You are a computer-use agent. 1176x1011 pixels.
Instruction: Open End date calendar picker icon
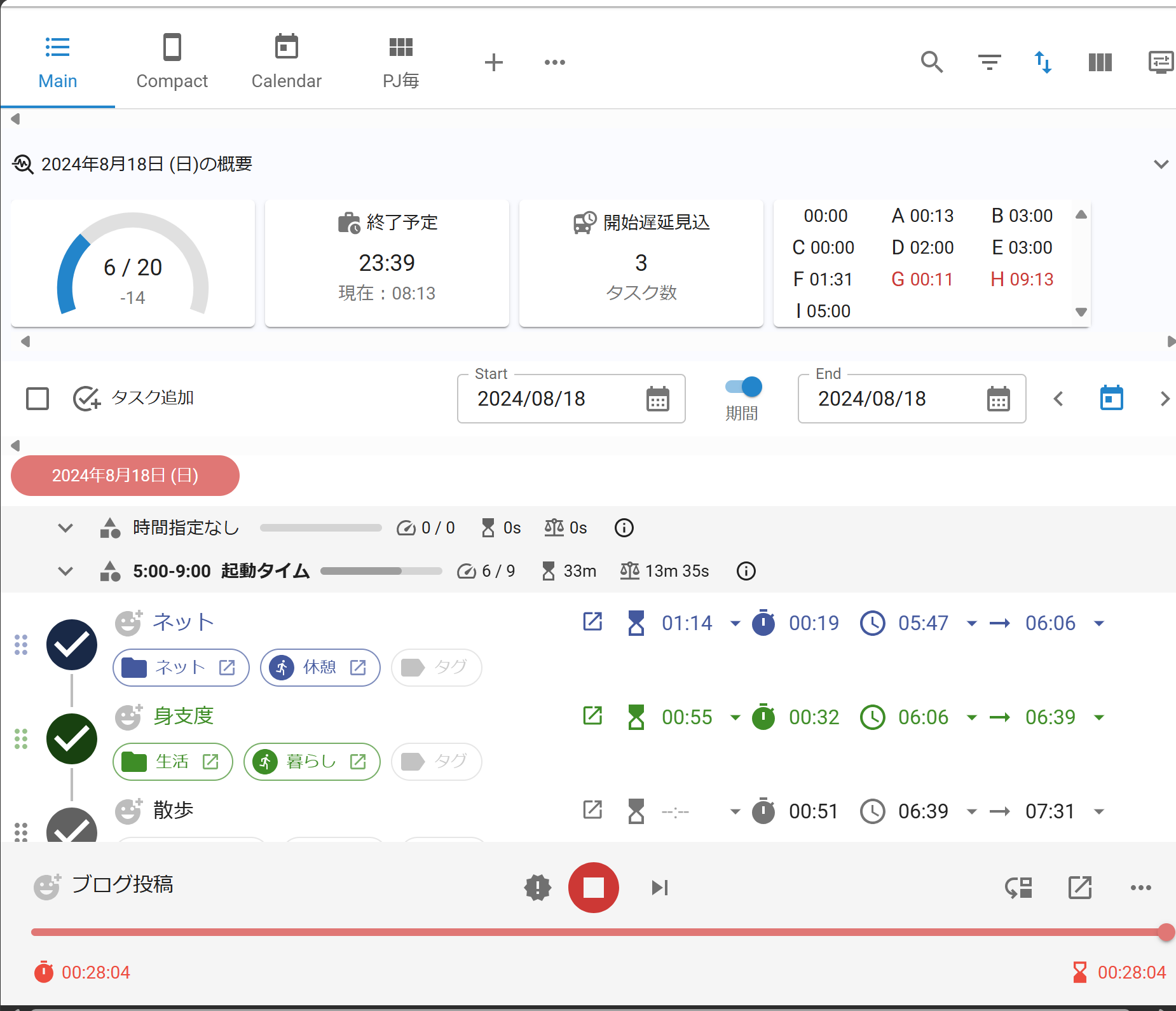pyautogui.click(x=999, y=399)
